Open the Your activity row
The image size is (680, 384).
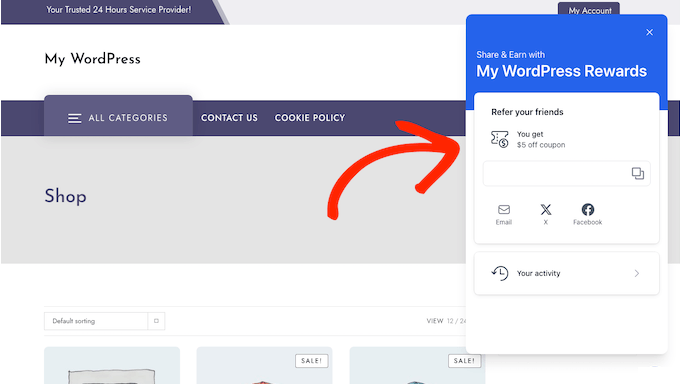566,273
